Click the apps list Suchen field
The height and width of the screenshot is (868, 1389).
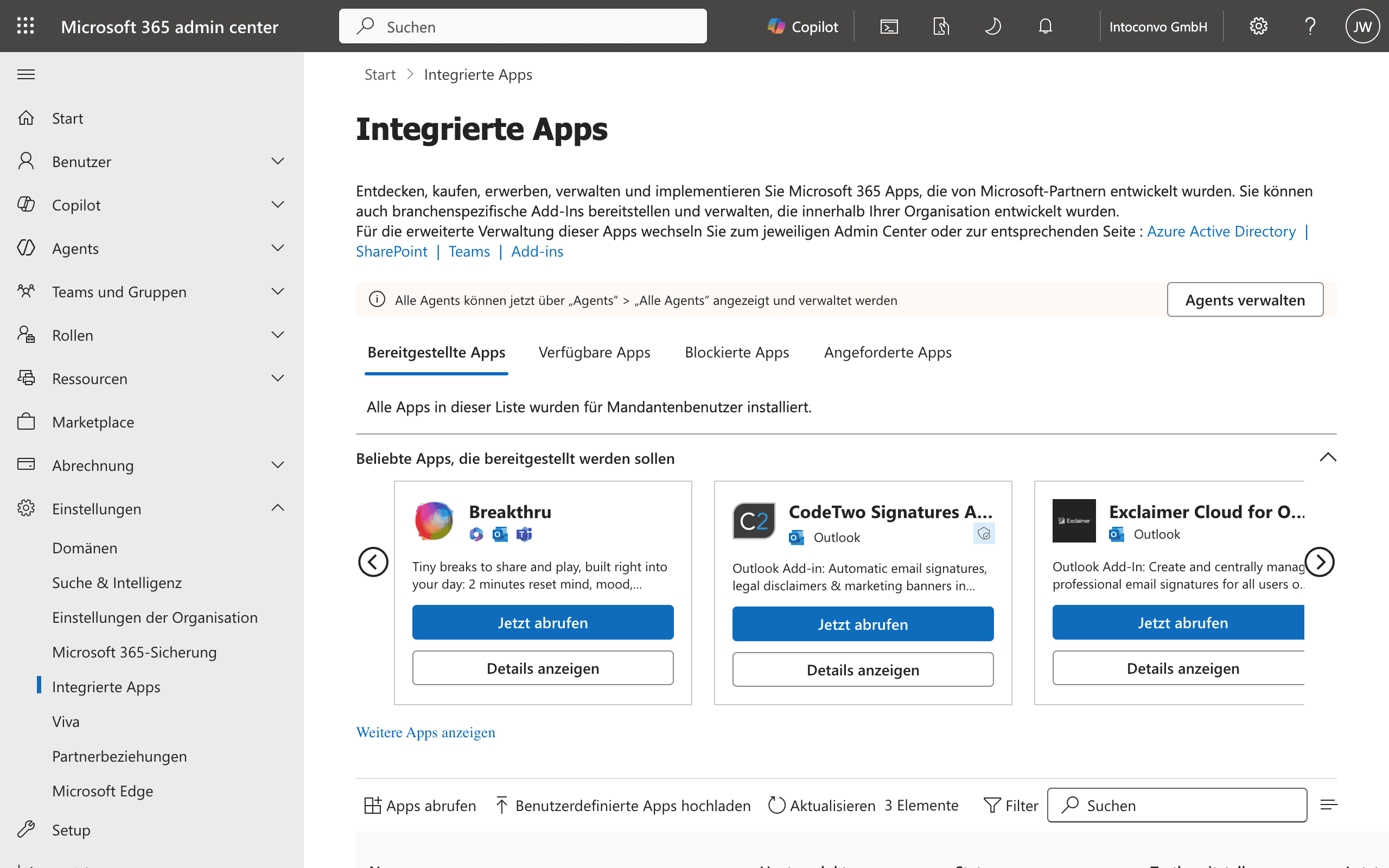1177,806
